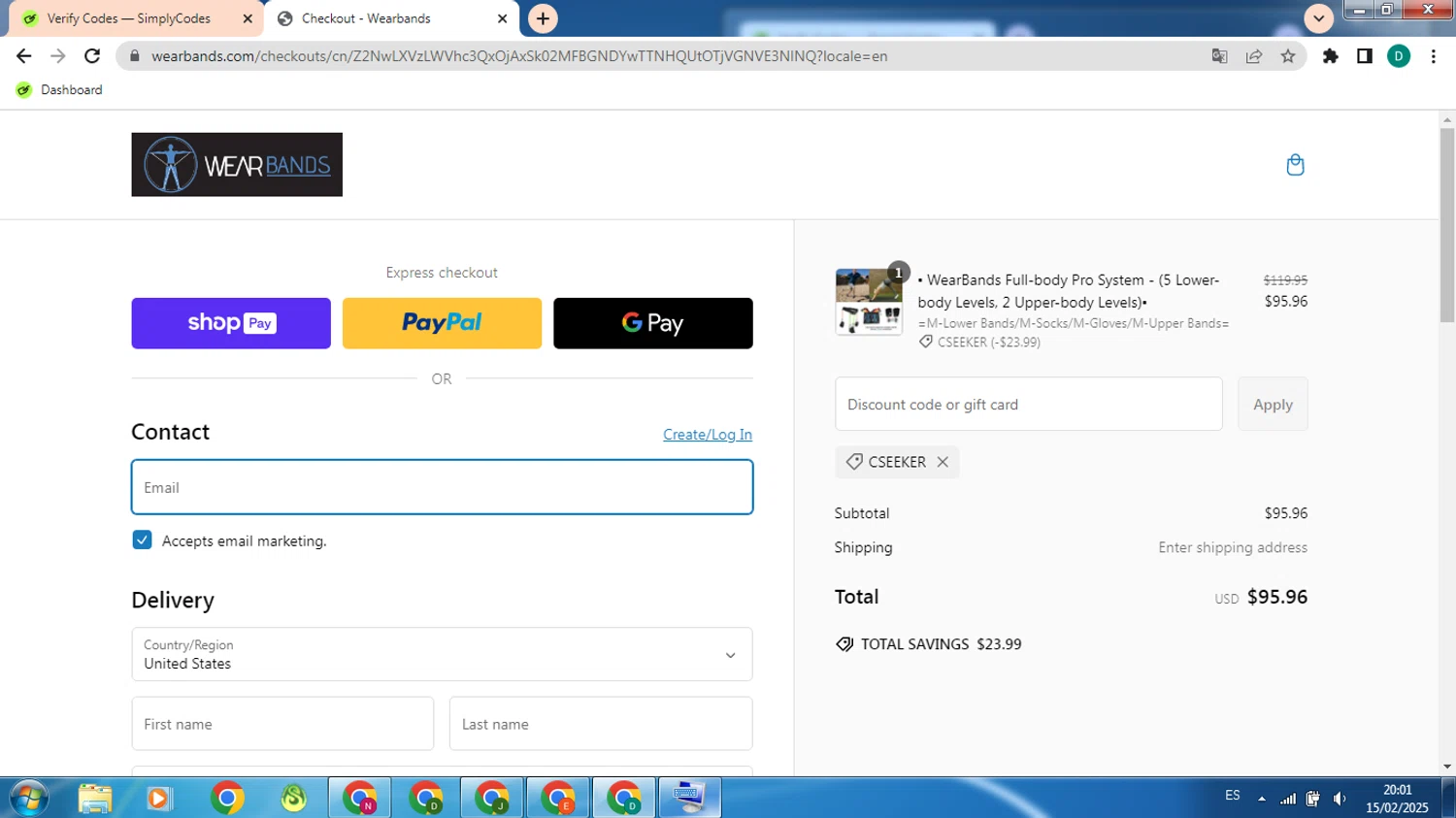This screenshot has width=1456, height=818.
Task: Open Chrome three-dot menu
Action: 1434,56
